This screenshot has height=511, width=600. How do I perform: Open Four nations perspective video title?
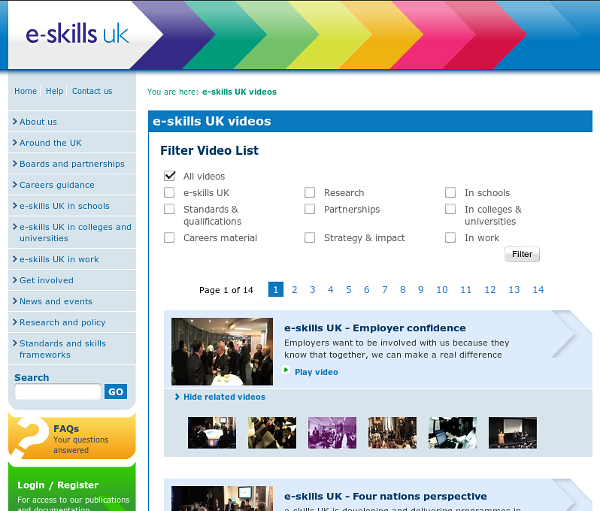(x=385, y=496)
